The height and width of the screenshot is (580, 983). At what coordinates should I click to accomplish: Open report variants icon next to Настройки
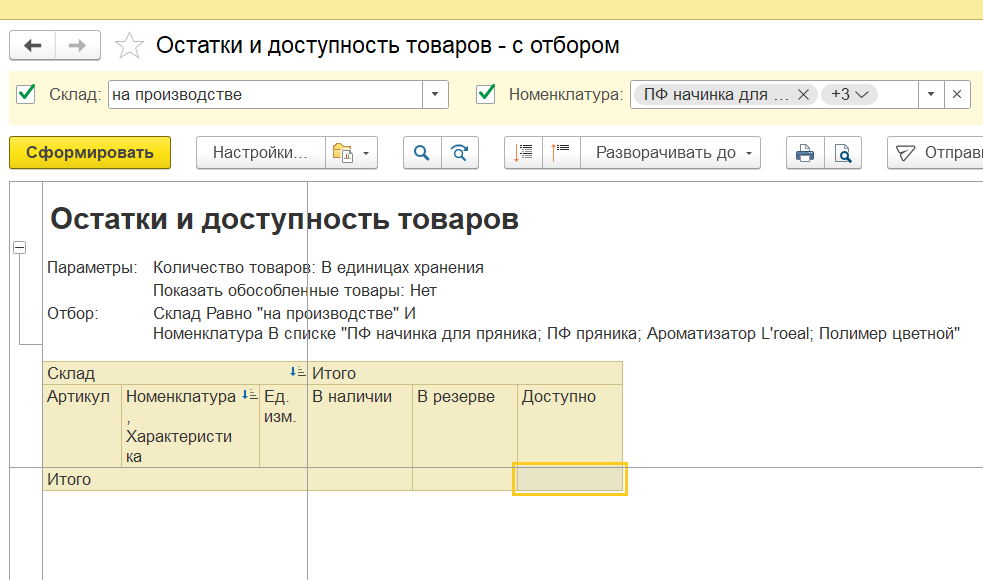(350, 153)
